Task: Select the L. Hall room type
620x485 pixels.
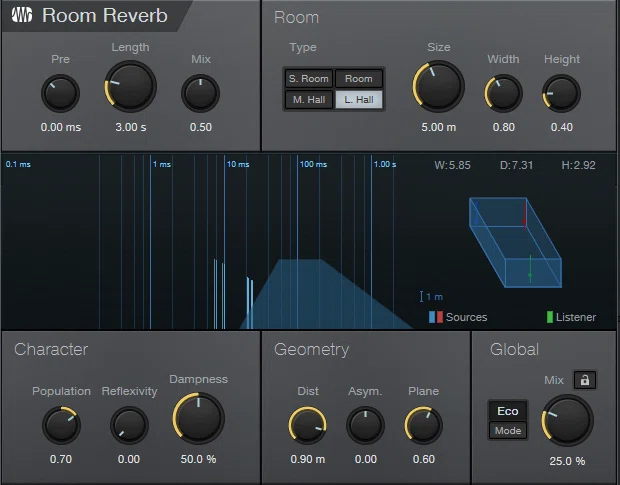Action: (359, 100)
